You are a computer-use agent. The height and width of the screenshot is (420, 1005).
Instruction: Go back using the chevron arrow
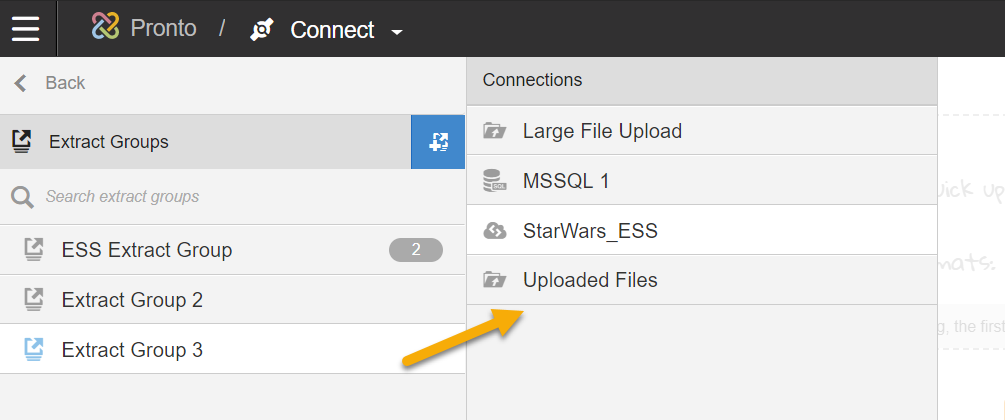pos(21,83)
